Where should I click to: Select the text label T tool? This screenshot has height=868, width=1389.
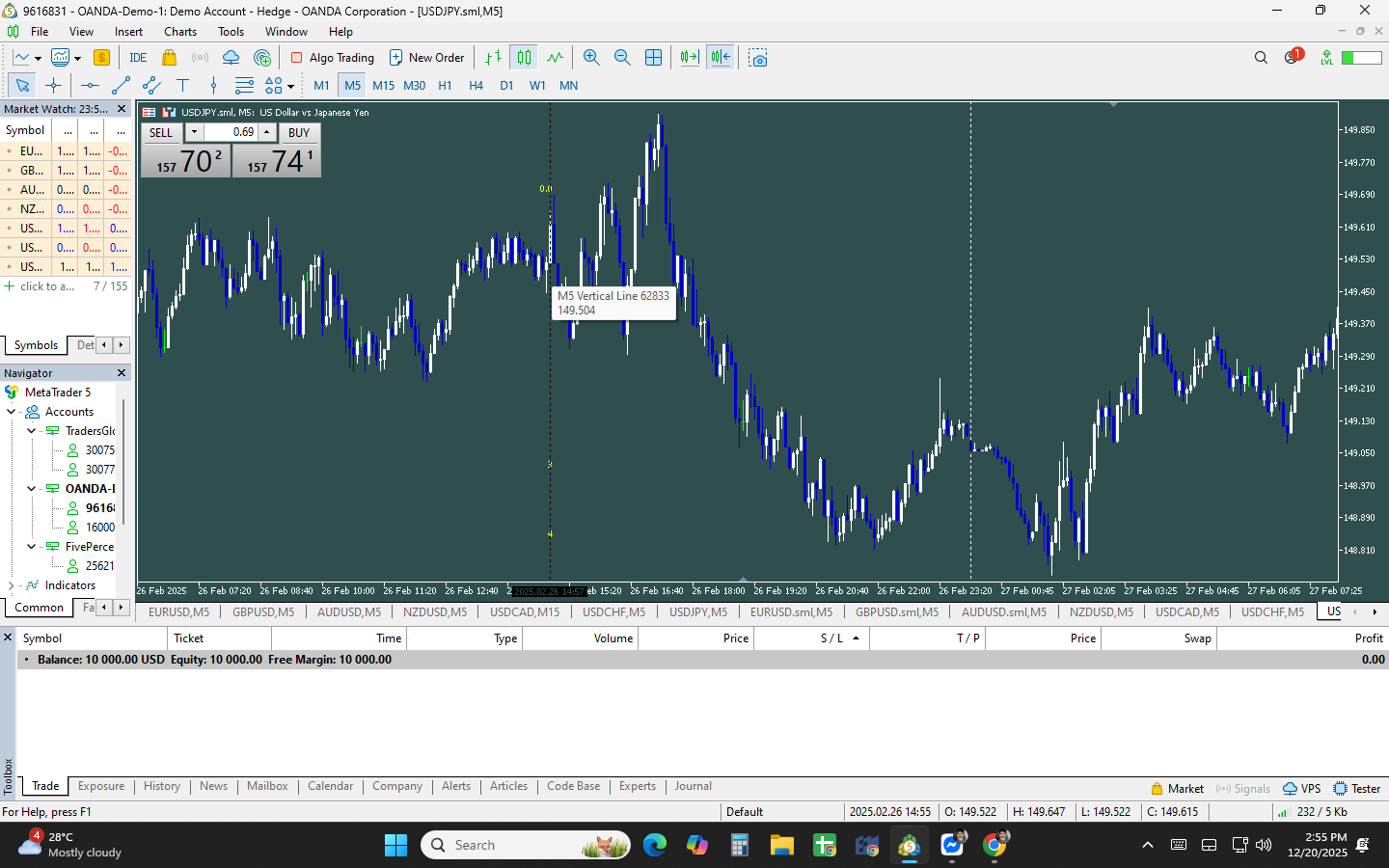click(x=182, y=86)
